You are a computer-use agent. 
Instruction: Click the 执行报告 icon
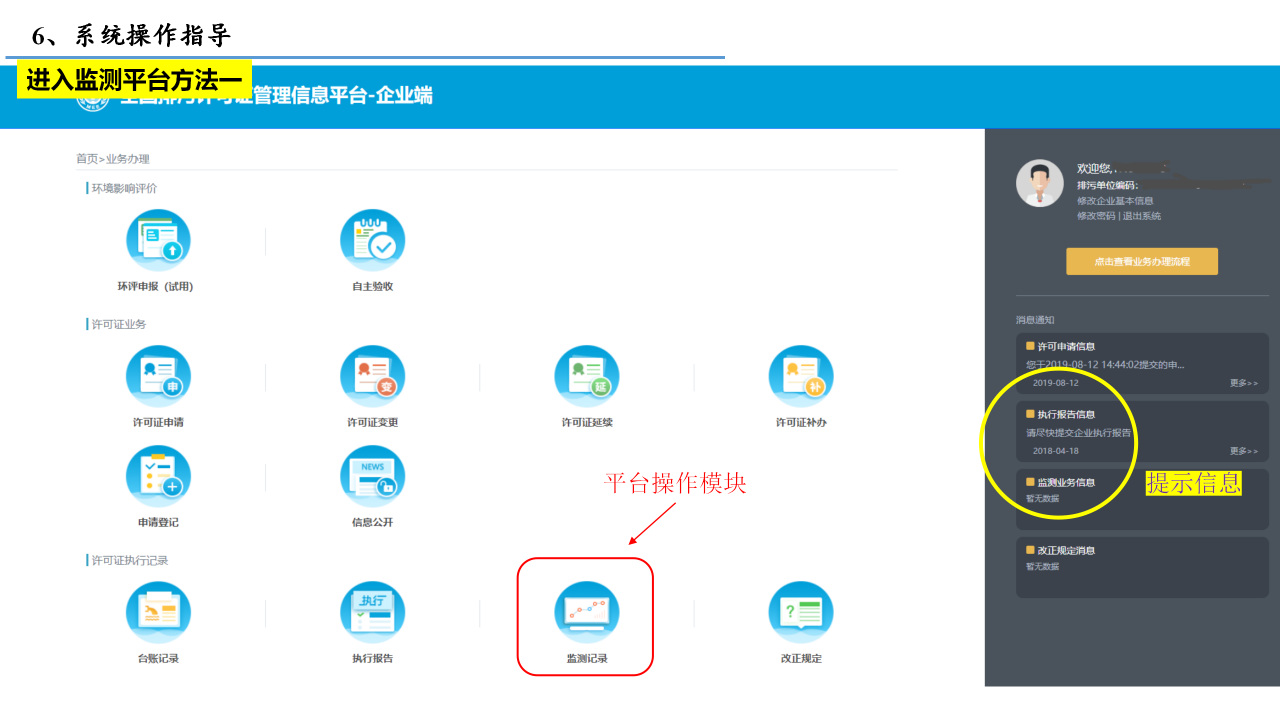pos(372,613)
